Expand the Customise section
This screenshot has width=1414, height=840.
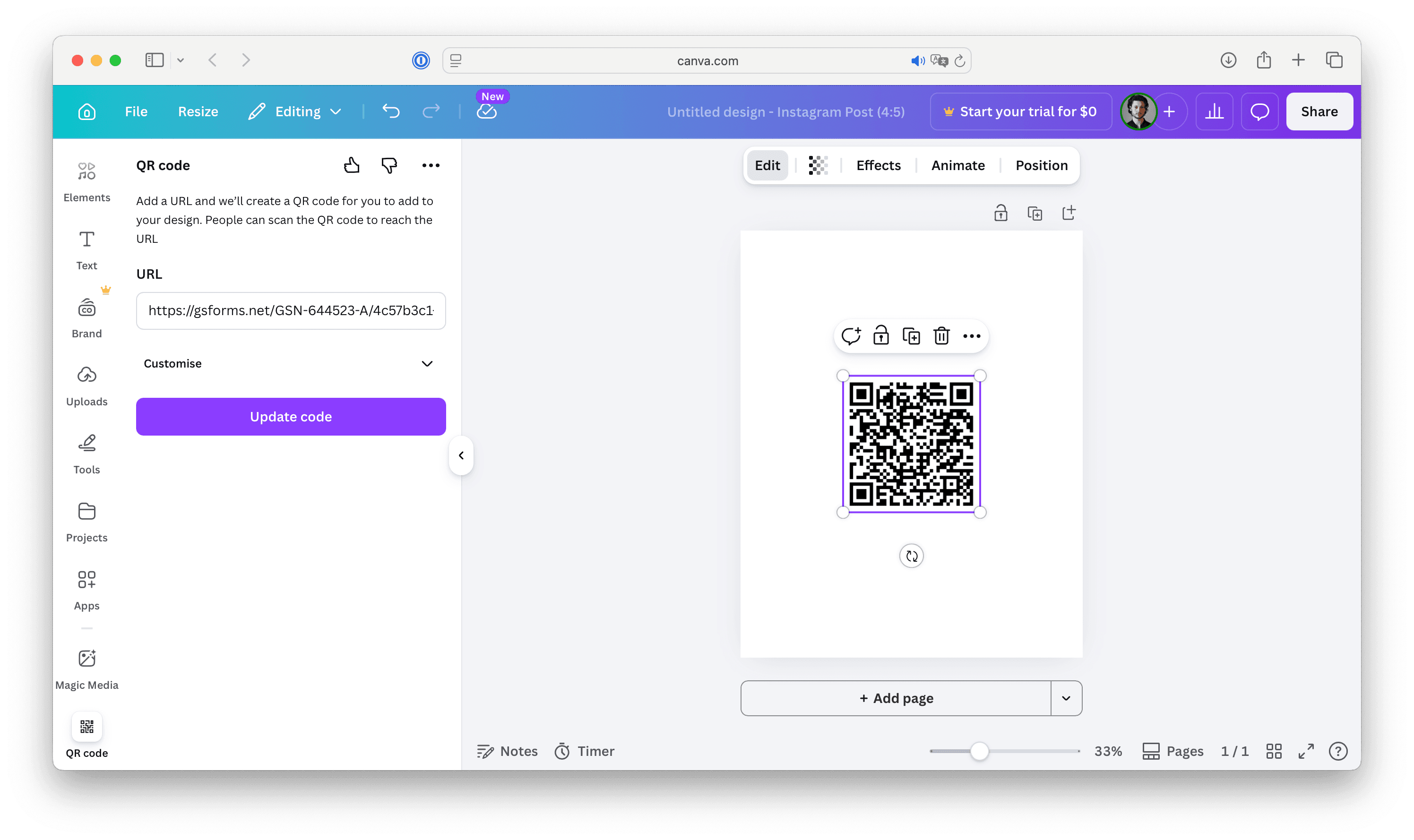(291, 363)
